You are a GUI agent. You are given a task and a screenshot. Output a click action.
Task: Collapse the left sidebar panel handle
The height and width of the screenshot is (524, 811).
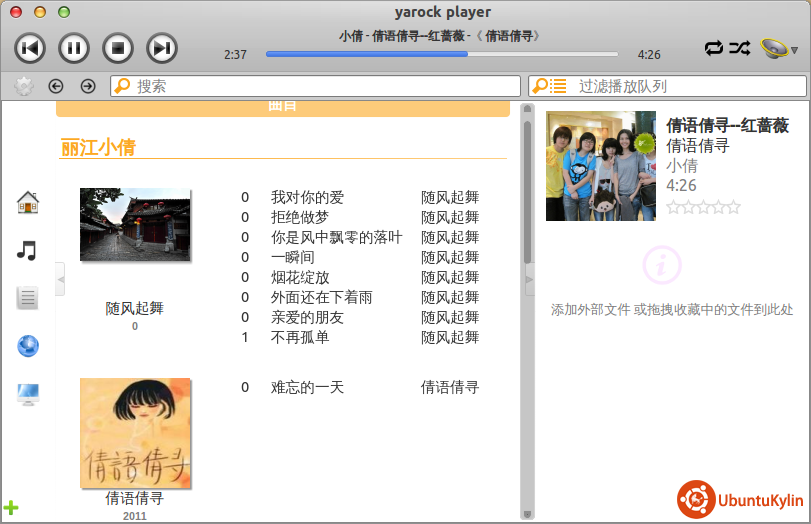60,279
